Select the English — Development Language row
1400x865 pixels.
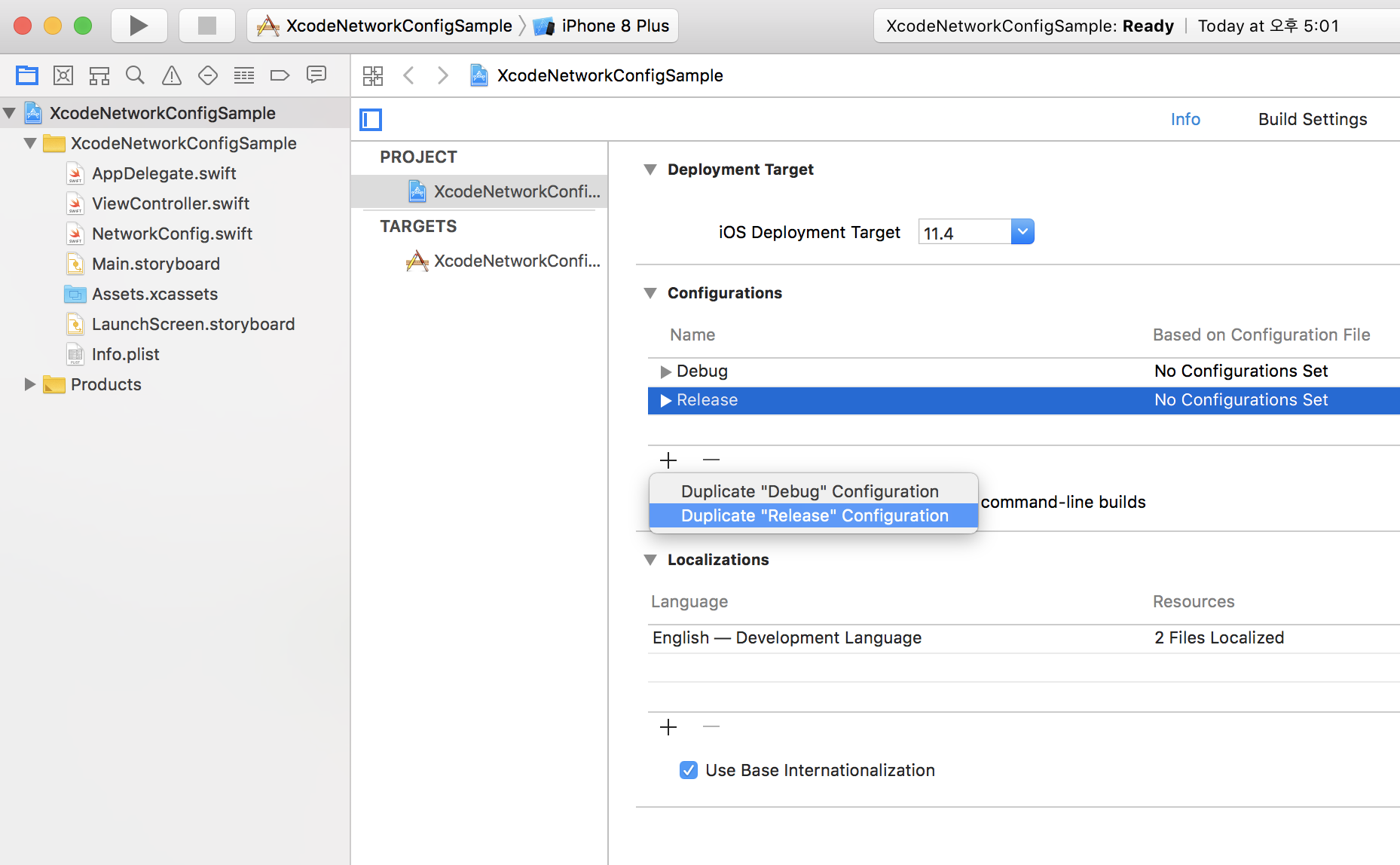coord(1024,638)
